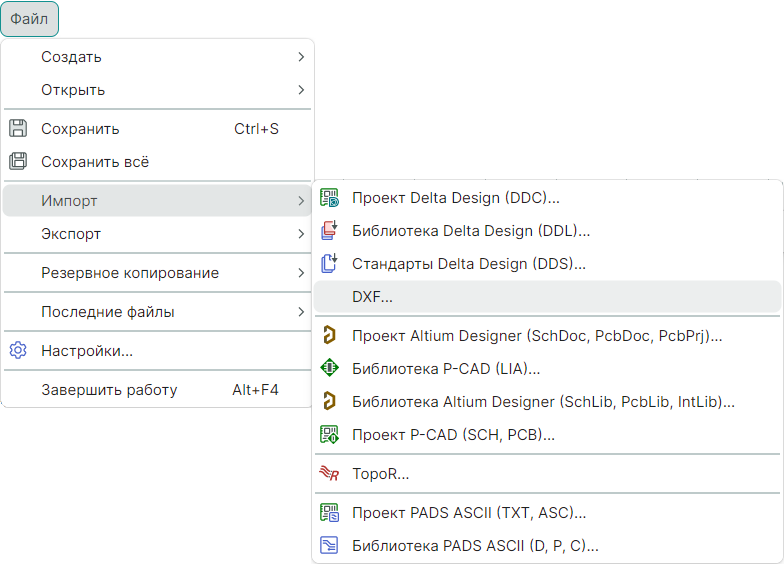The height and width of the screenshot is (564, 784).
Task: Click the P-CAD library (LIA) icon
Action: coord(329,369)
